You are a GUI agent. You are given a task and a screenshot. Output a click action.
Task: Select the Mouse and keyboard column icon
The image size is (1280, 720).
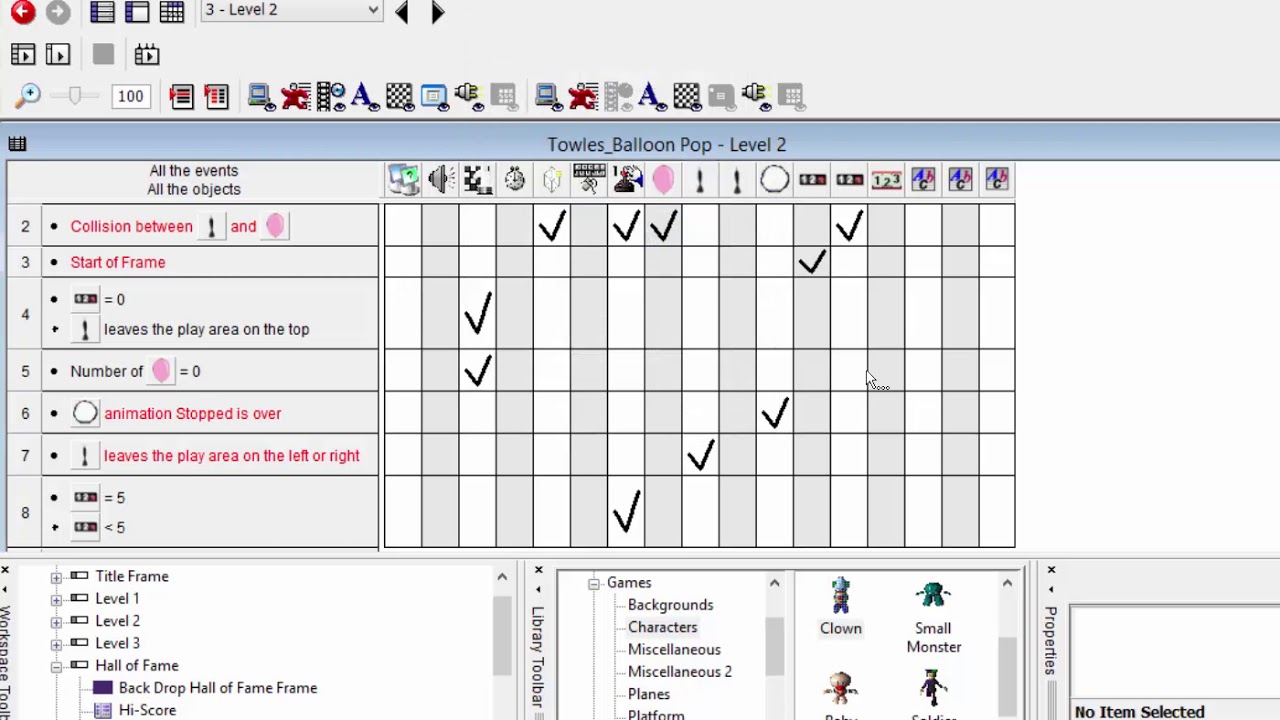click(589, 179)
